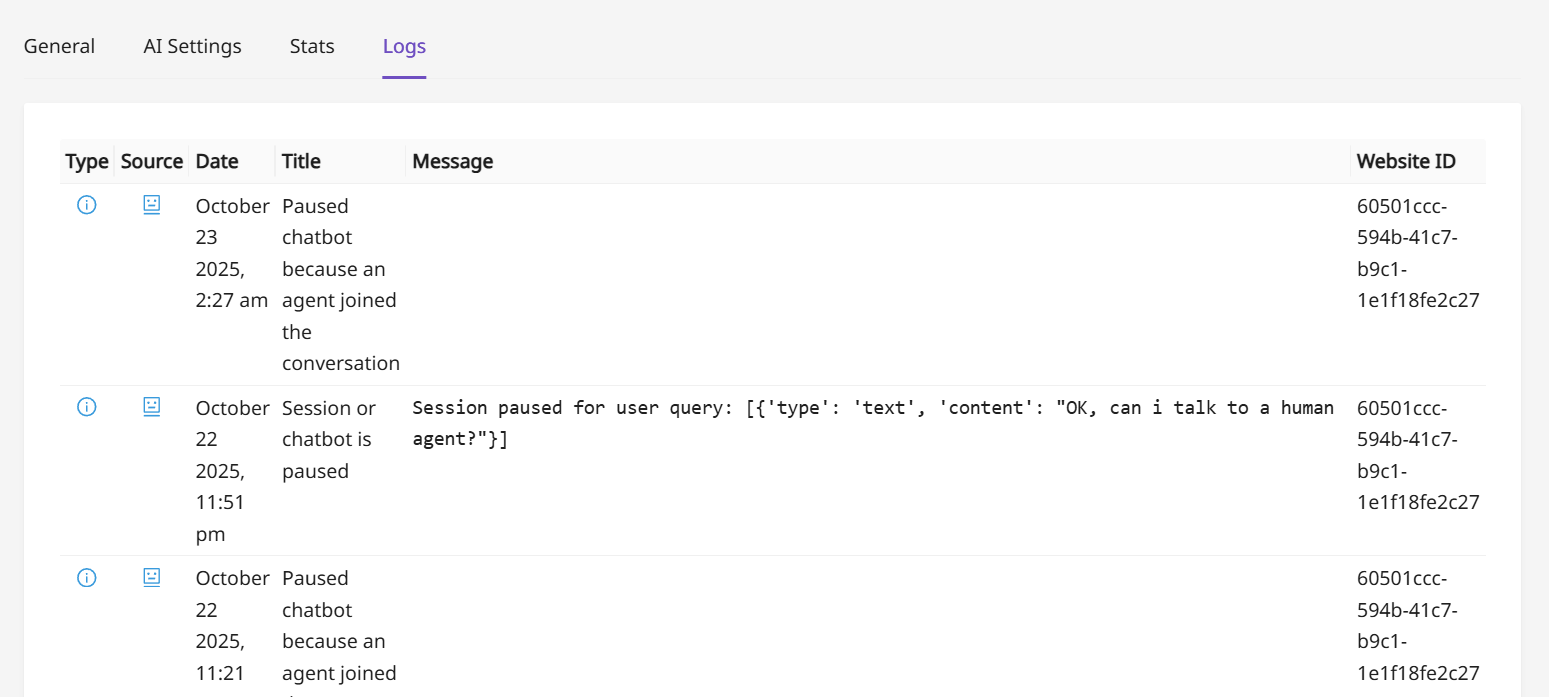This screenshot has height=697, width=1549.
Task: Open the Stats tab
Action: pos(312,46)
